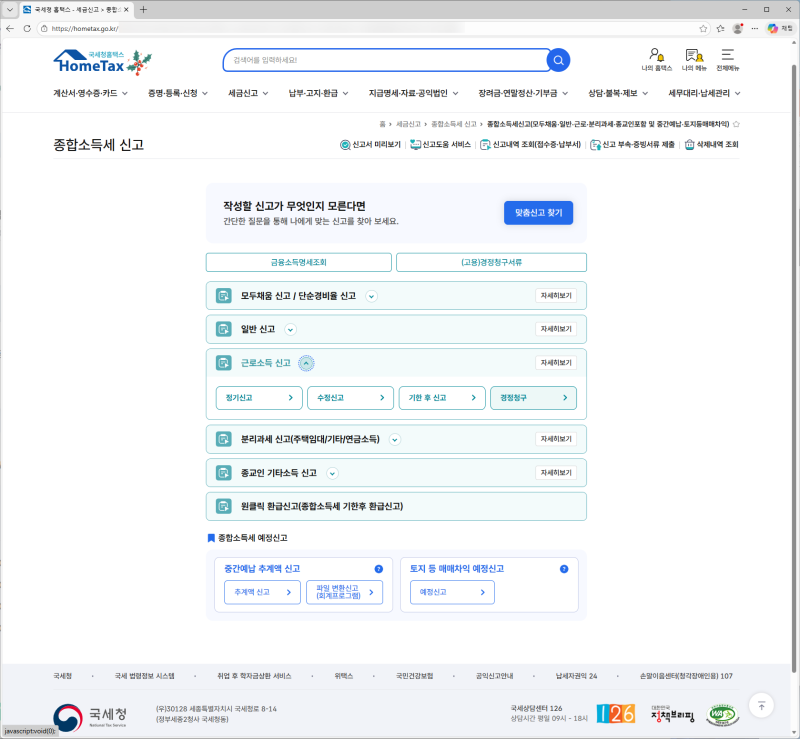
Task: Open 신고내역 조회(접수증·납부서) link
Action: [531, 145]
